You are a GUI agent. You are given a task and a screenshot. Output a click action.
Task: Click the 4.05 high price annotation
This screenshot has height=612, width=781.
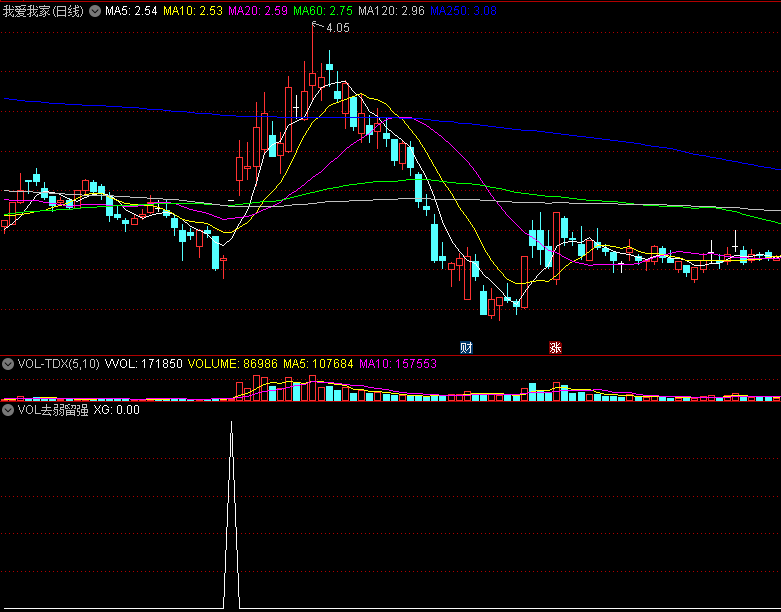(338, 28)
